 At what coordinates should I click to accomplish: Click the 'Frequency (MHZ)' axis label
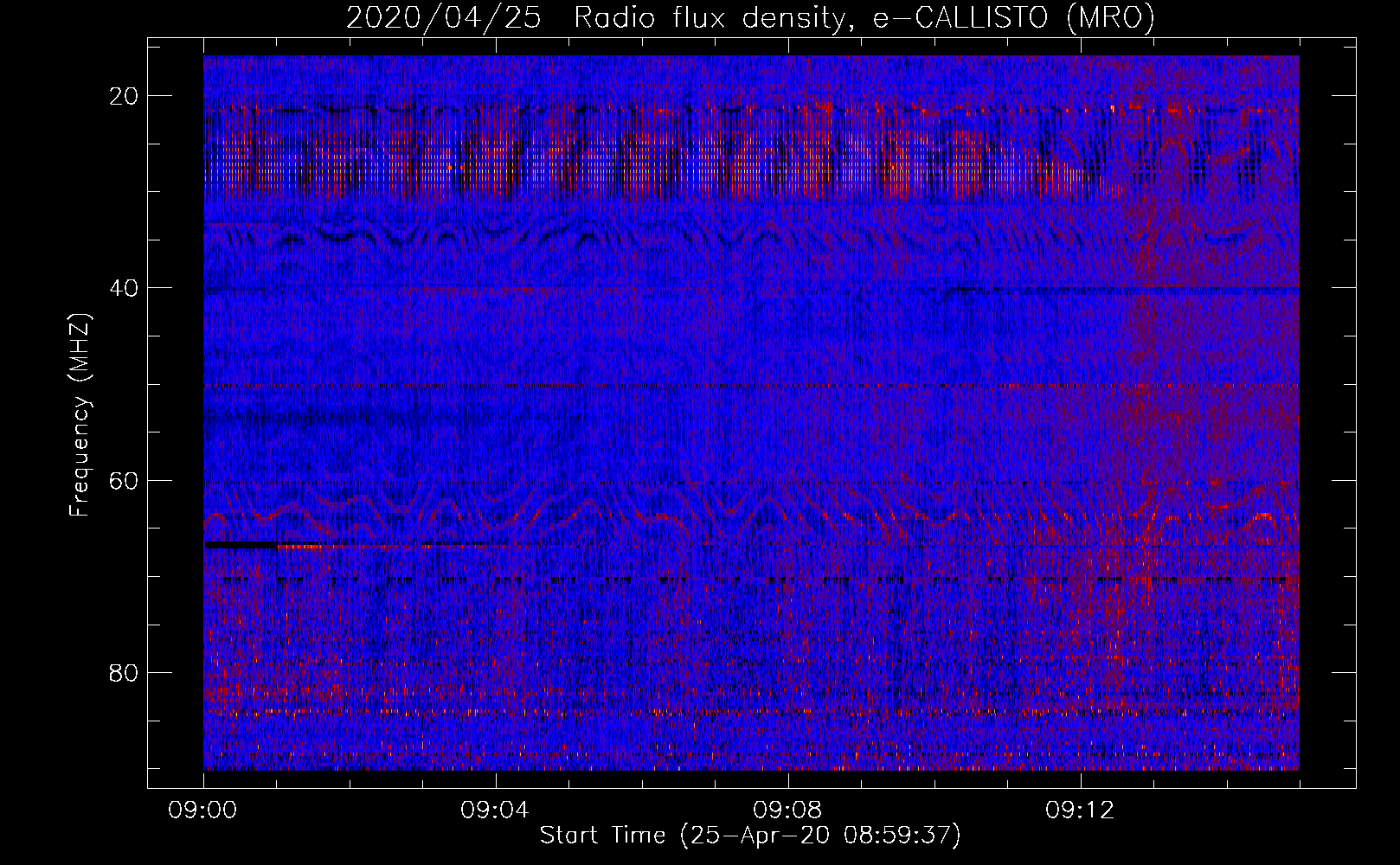tap(79, 414)
